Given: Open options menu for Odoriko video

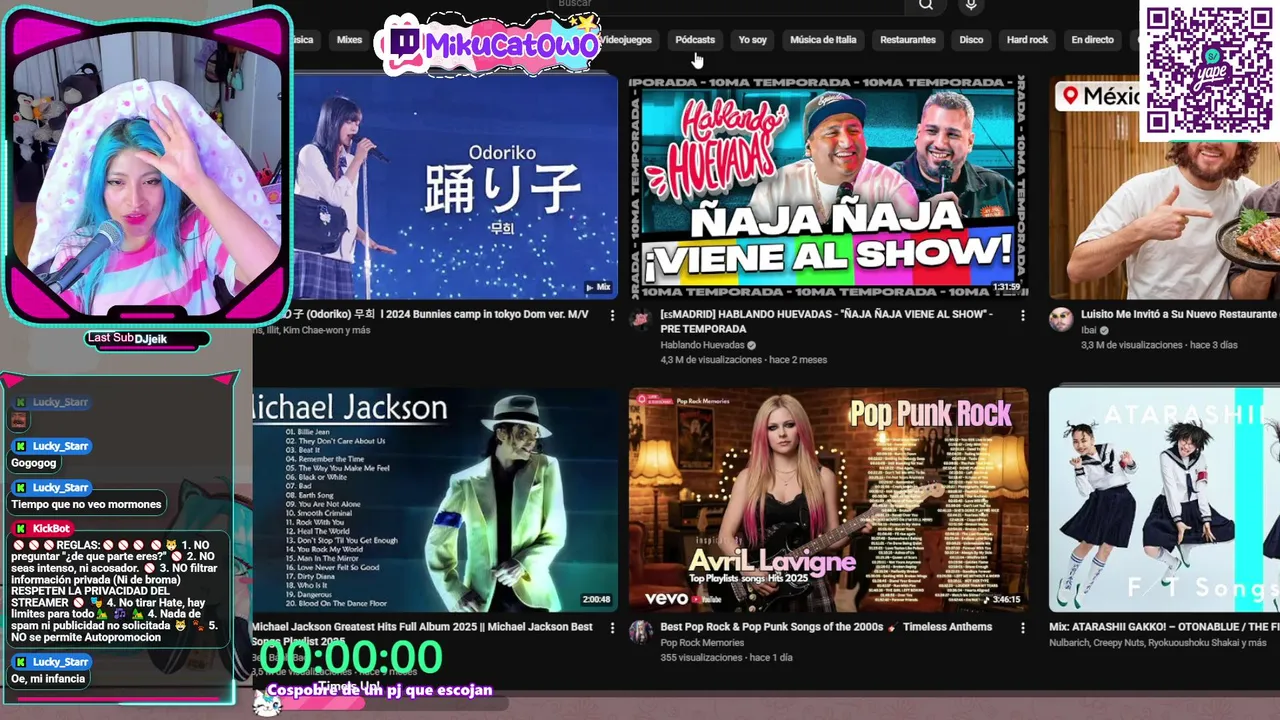Looking at the screenshot, I should pyautogui.click(x=612, y=315).
